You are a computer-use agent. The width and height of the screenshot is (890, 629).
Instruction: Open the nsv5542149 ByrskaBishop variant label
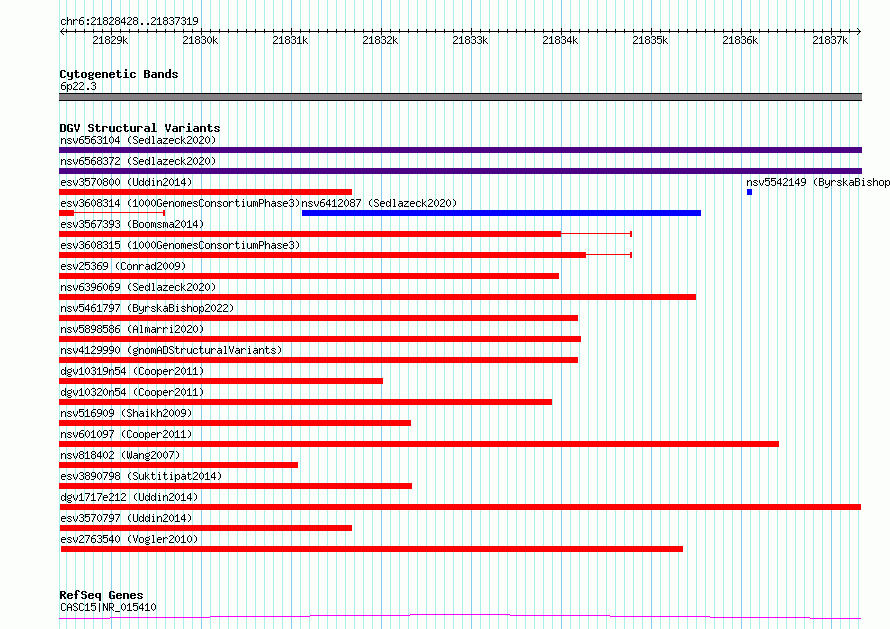pos(818,182)
